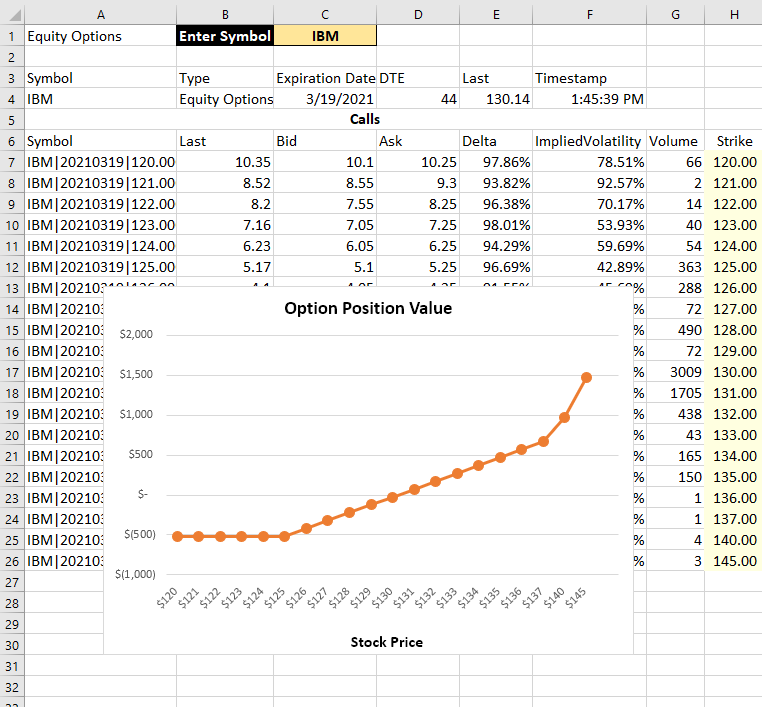Click the $140 data point on chart

(565, 417)
